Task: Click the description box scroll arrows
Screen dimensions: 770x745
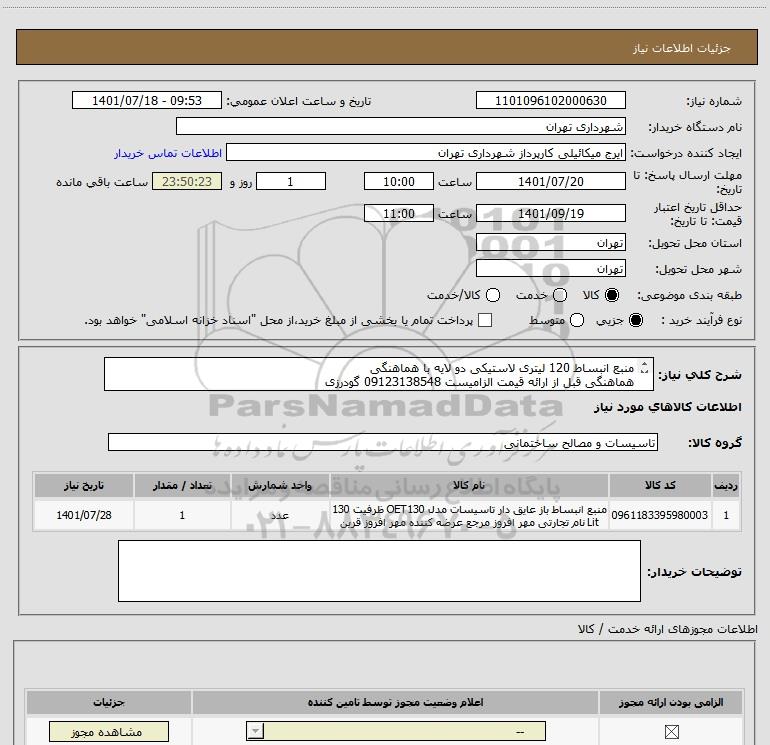Action: coord(645,367)
